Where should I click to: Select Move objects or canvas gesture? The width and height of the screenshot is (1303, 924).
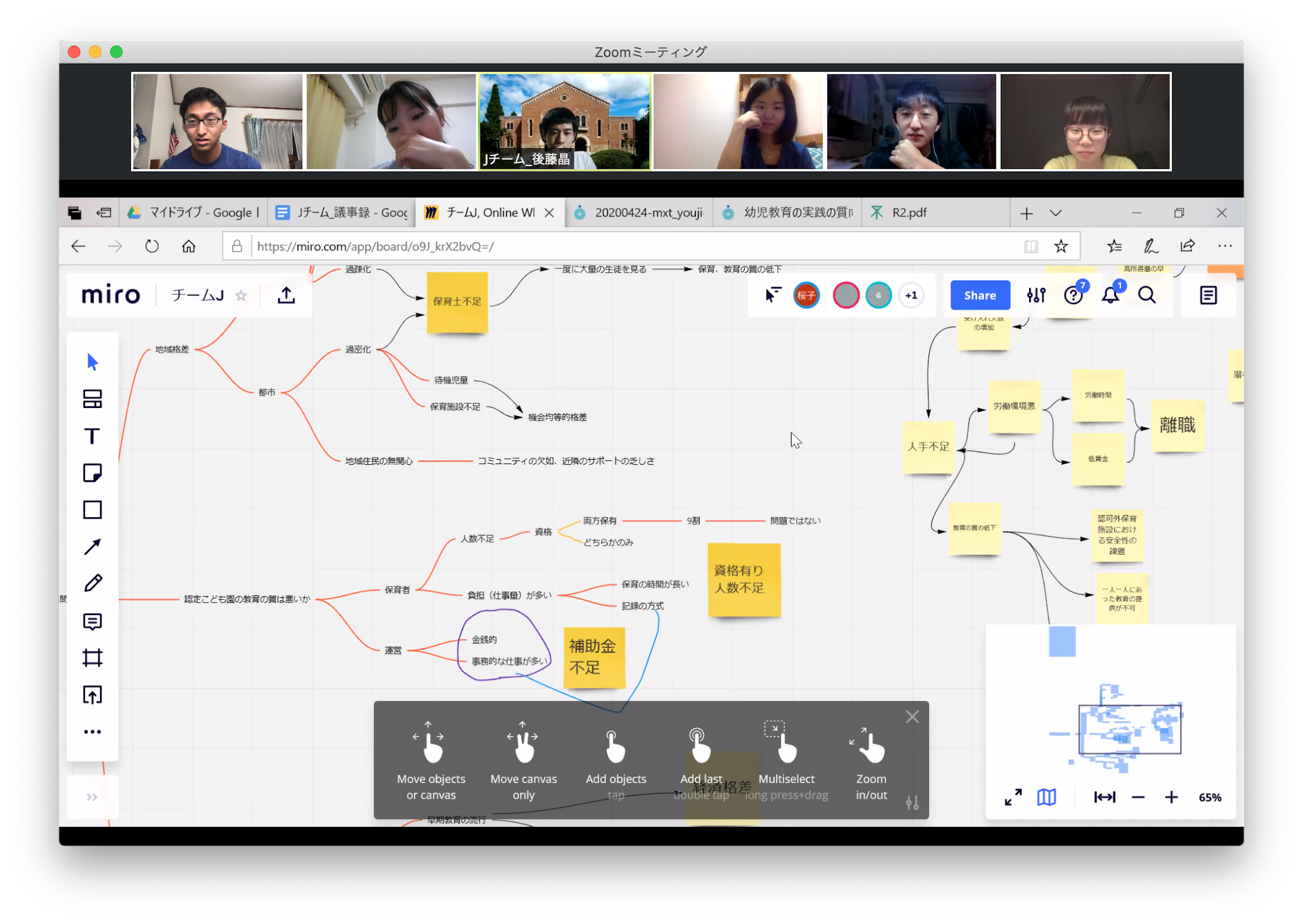pos(431,762)
